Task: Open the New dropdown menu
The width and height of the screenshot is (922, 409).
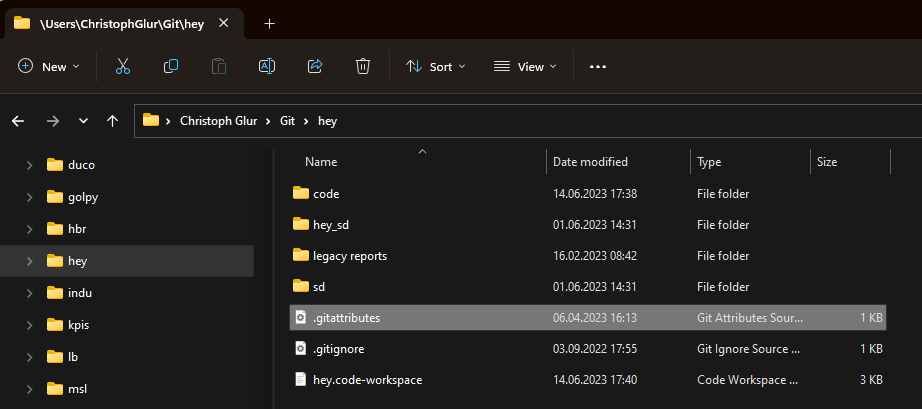Action: click(x=49, y=66)
